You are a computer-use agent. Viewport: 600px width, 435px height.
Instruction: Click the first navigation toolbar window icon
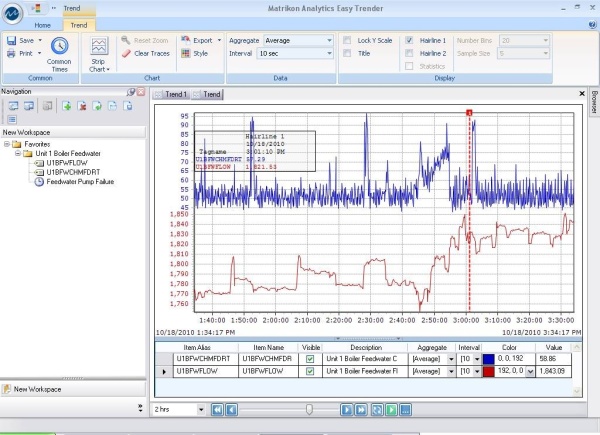click(x=13, y=106)
